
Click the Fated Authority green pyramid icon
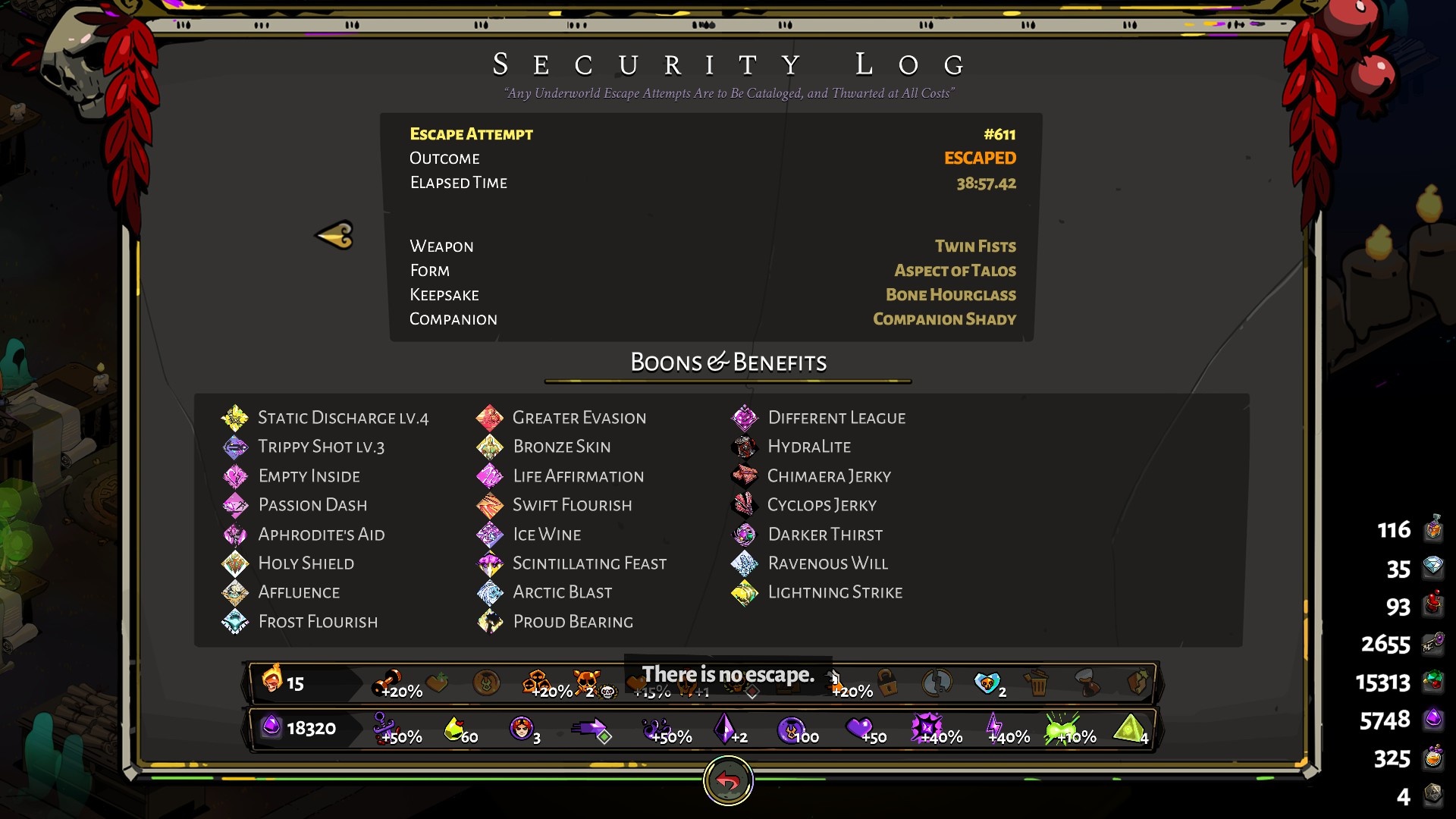(1130, 729)
